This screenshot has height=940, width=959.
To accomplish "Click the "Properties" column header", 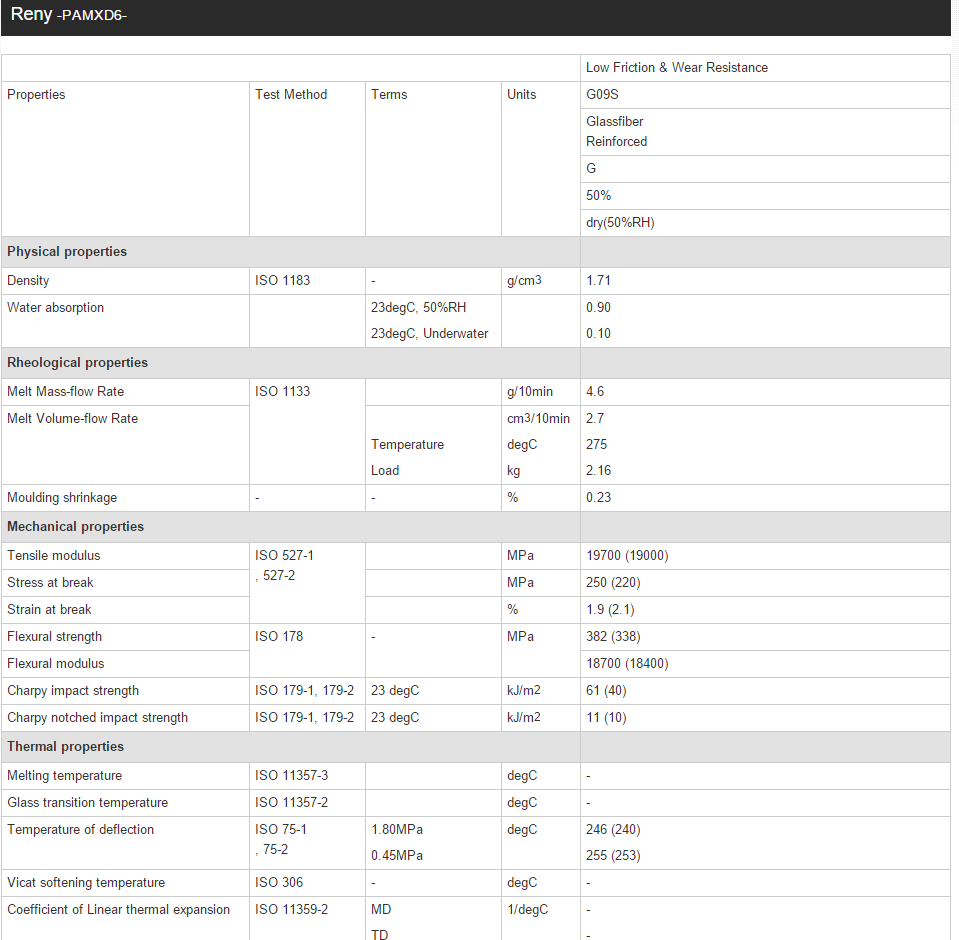I will 36,94.
